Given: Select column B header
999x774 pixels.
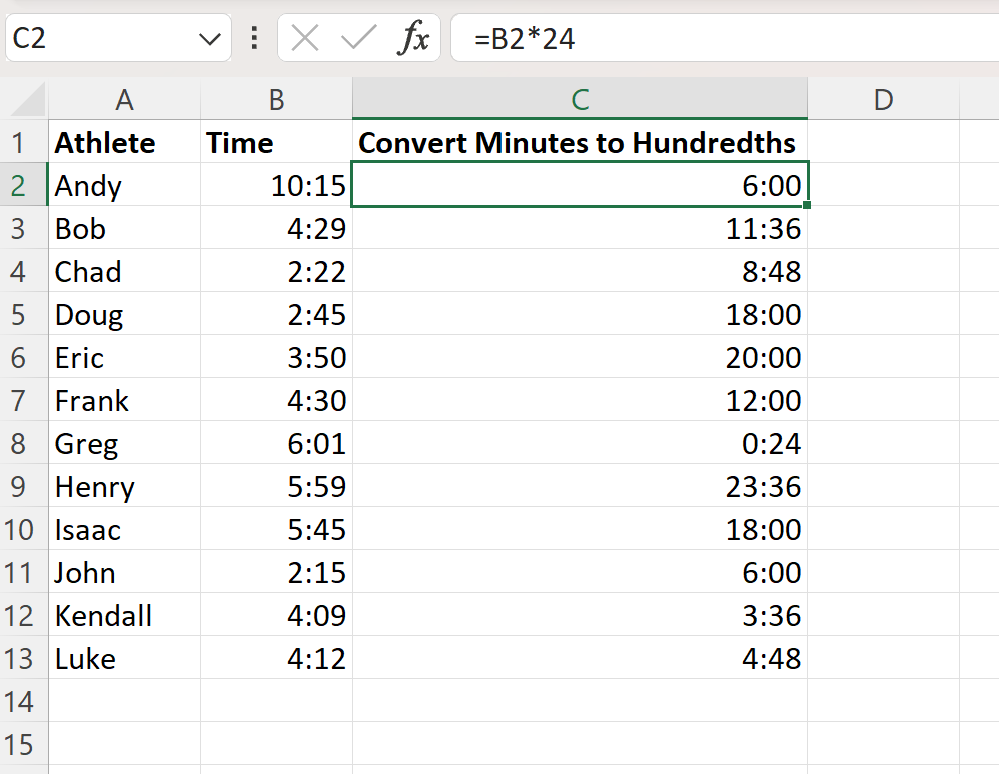Looking at the screenshot, I should (276, 99).
